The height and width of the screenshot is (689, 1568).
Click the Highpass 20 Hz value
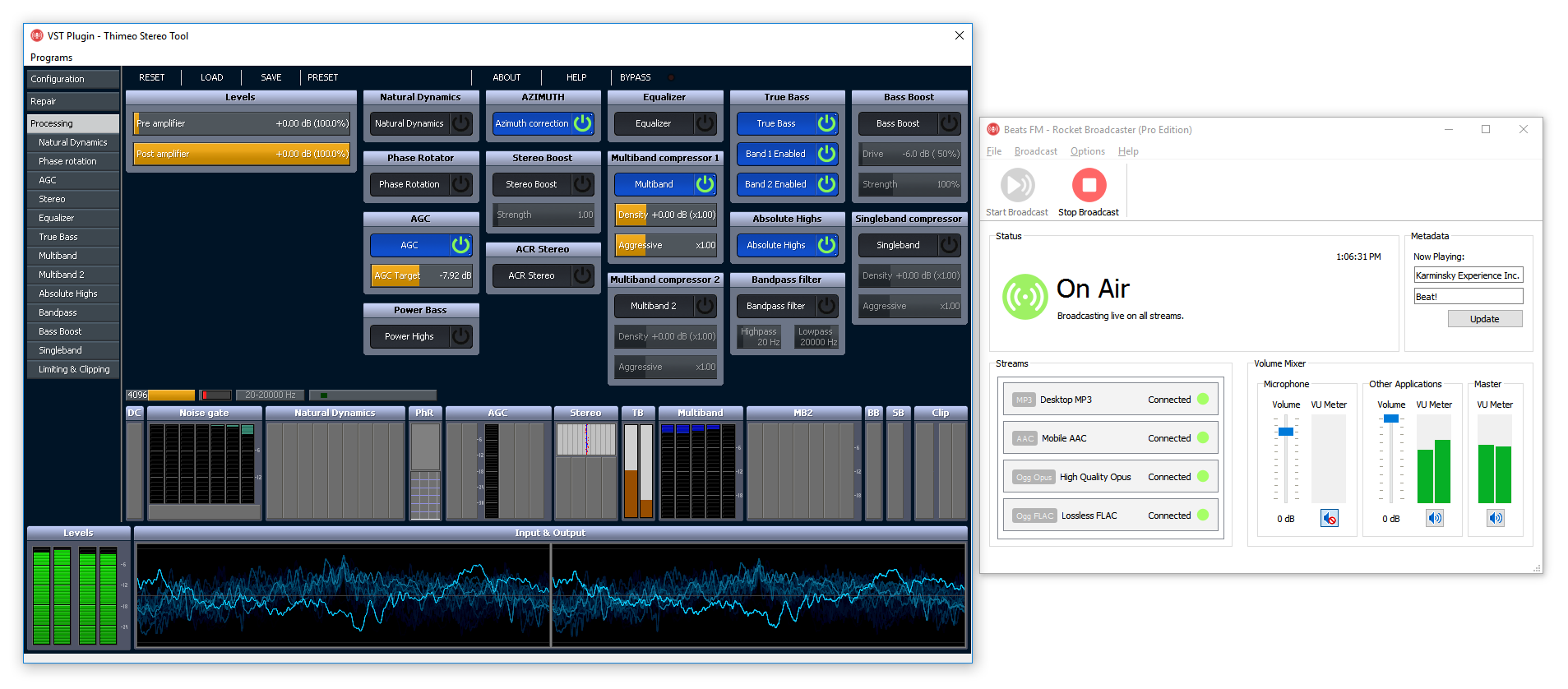pyautogui.click(x=759, y=336)
